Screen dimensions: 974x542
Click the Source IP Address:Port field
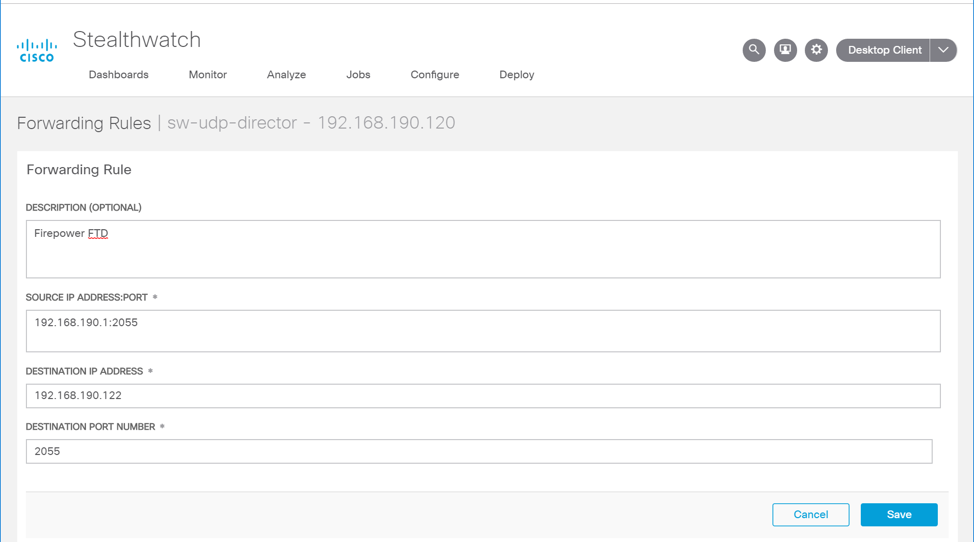[483, 331]
